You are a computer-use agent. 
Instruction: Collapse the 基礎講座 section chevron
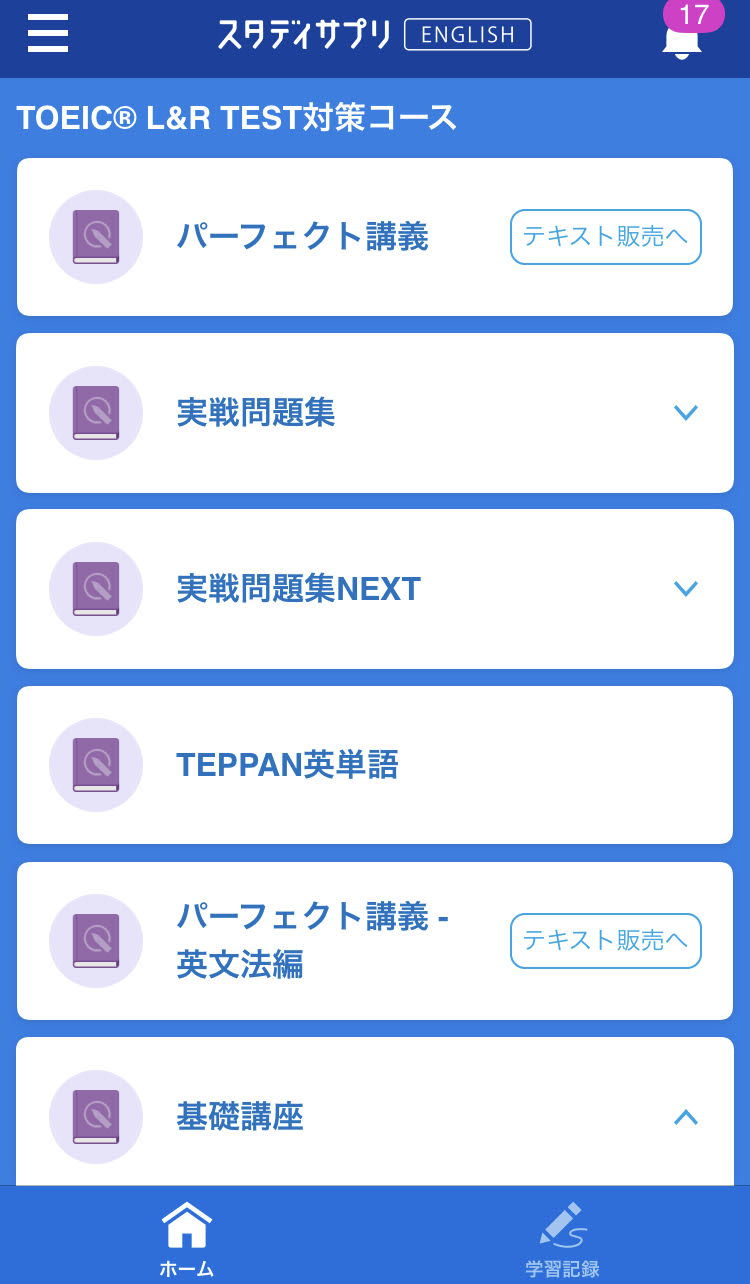coord(685,1117)
